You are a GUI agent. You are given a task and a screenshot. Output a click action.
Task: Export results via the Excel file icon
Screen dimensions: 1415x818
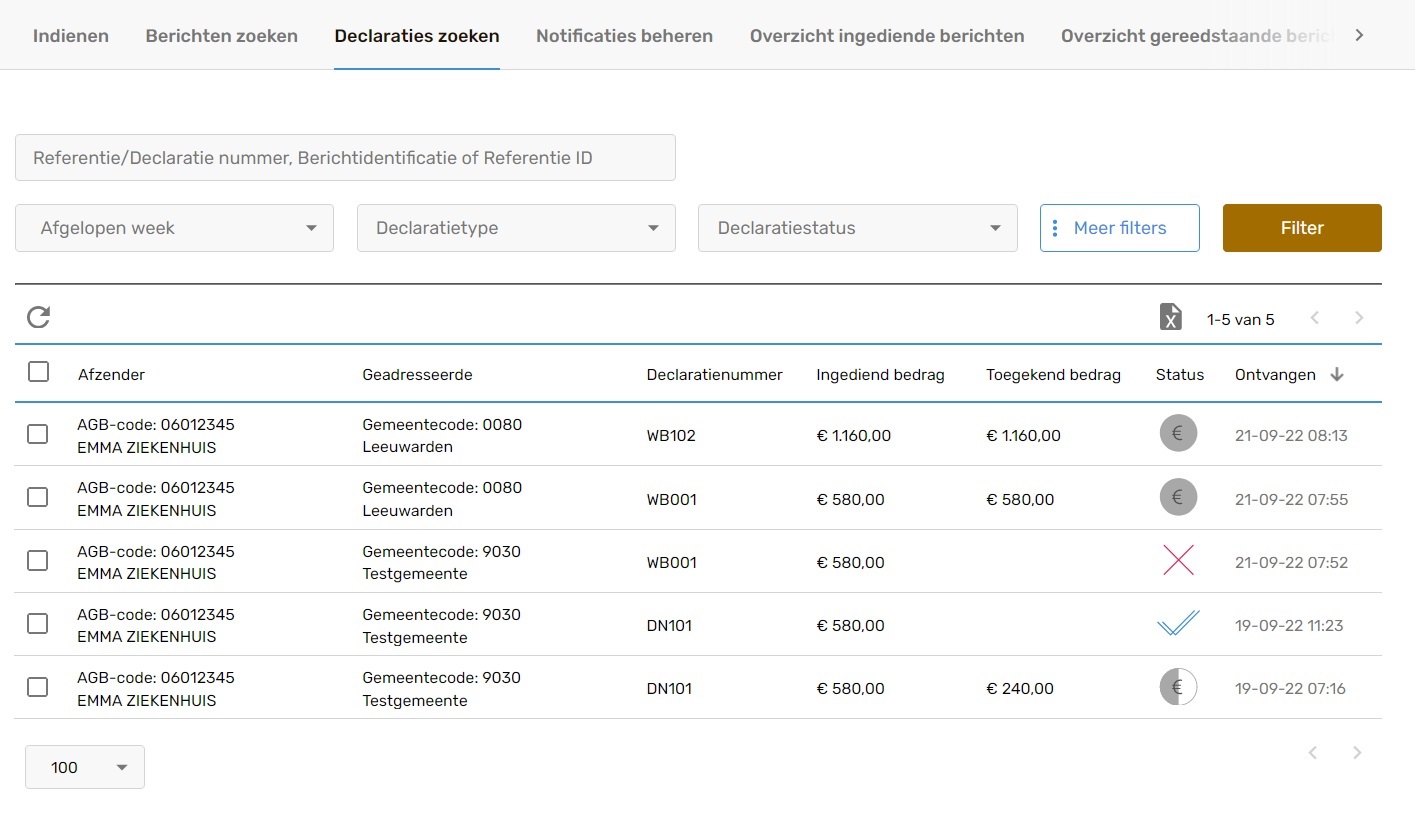click(1170, 318)
